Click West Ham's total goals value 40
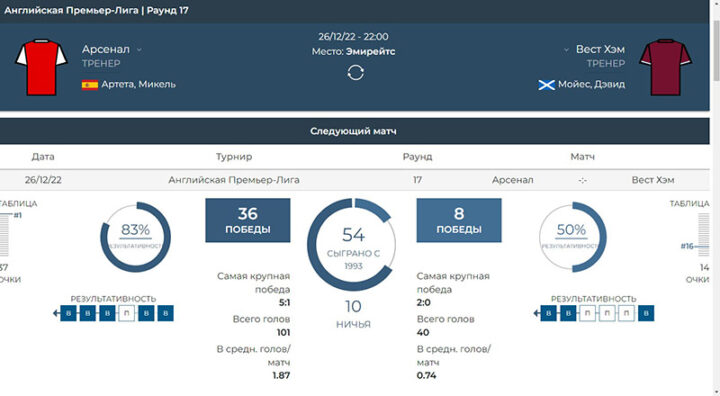The height and width of the screenshot is (396, 720). point(422,333)
